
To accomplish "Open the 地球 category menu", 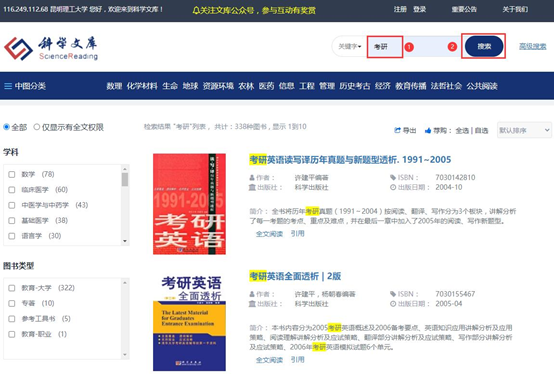I will tap(190, 86).
